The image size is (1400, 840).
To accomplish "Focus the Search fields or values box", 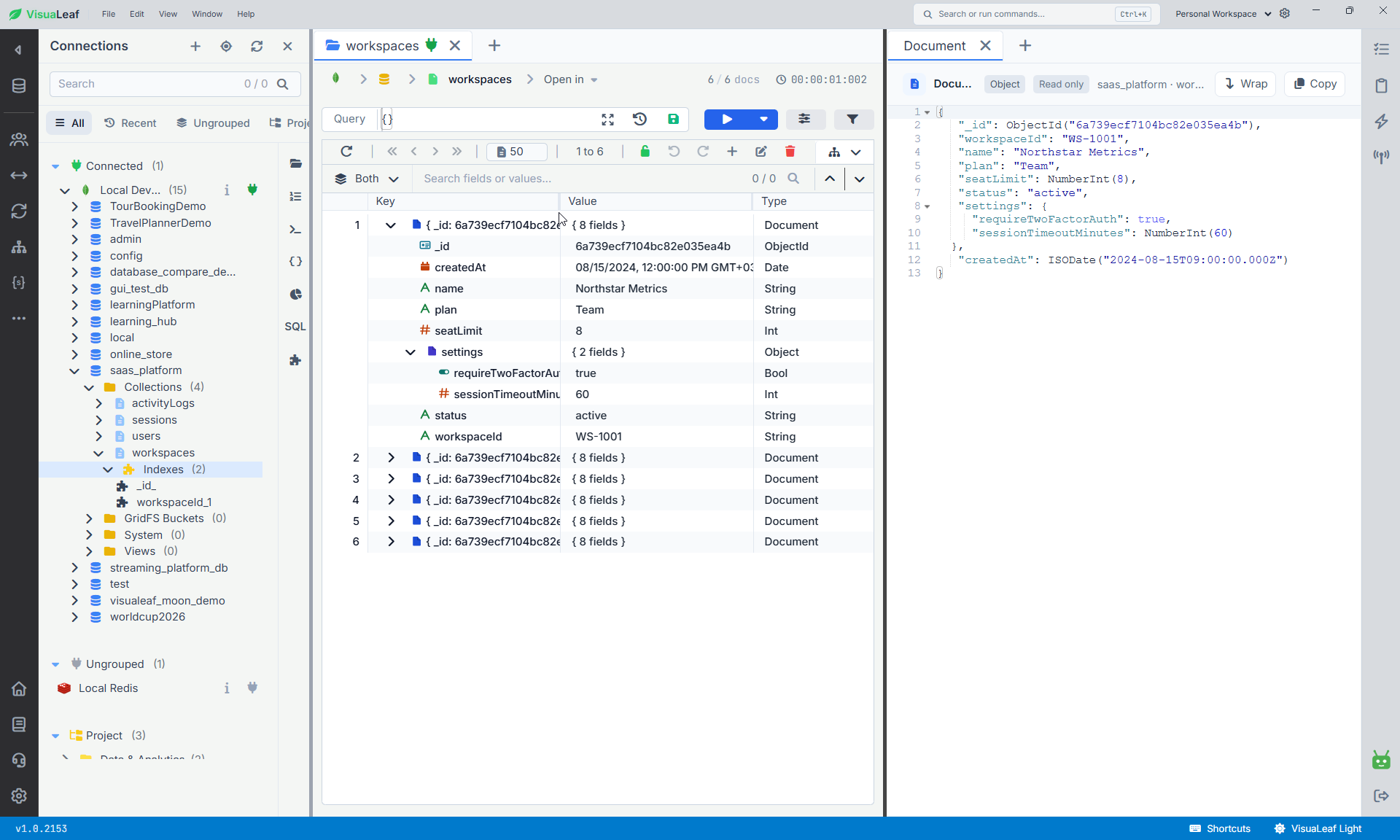I will 583,179.
